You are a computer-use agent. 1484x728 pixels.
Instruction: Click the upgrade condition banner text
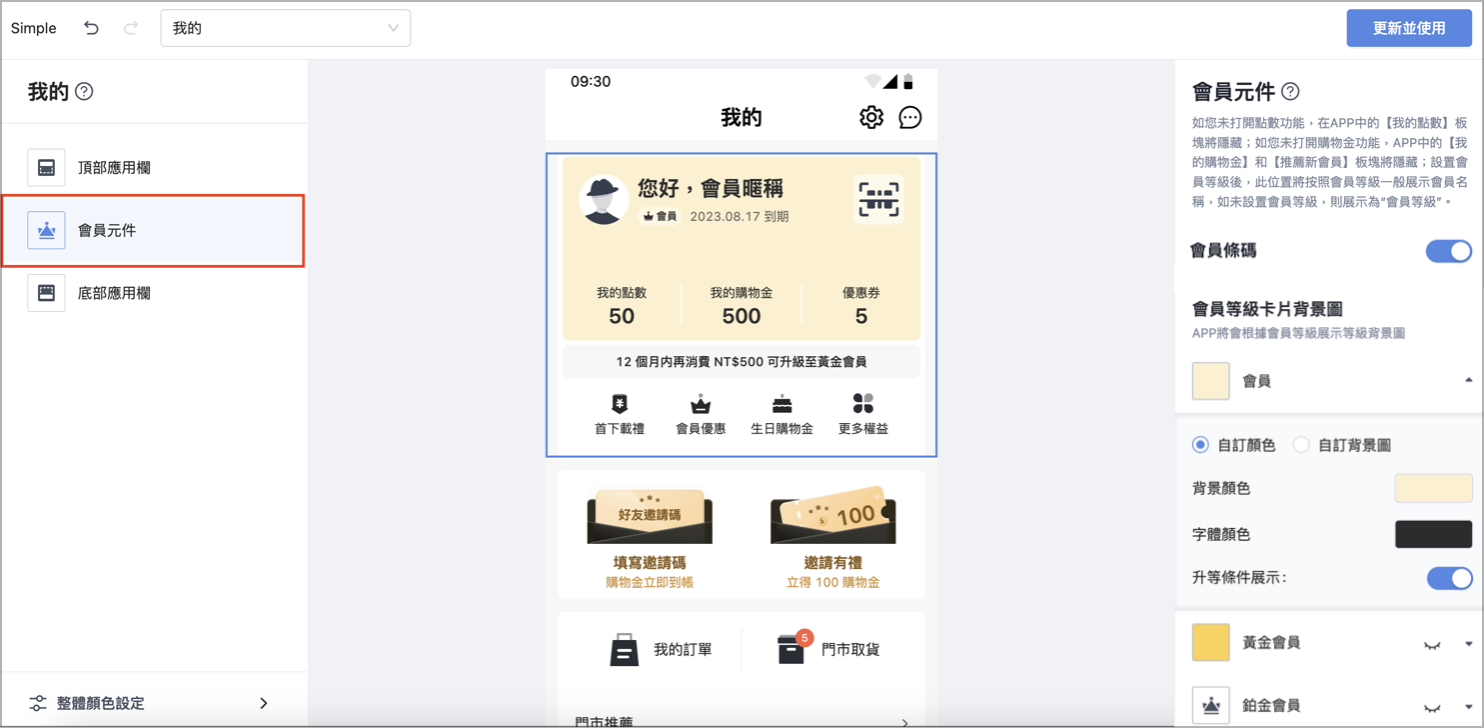tap(741, 361)
